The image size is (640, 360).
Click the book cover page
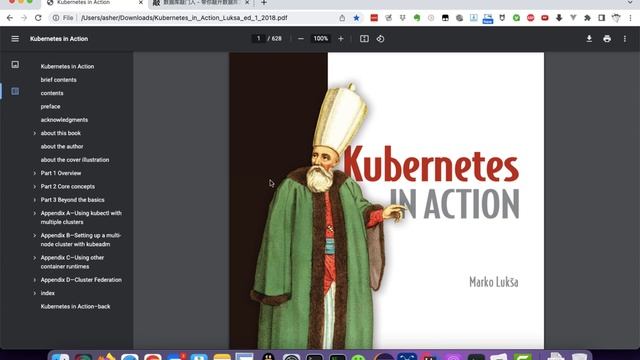click(387, 200)
